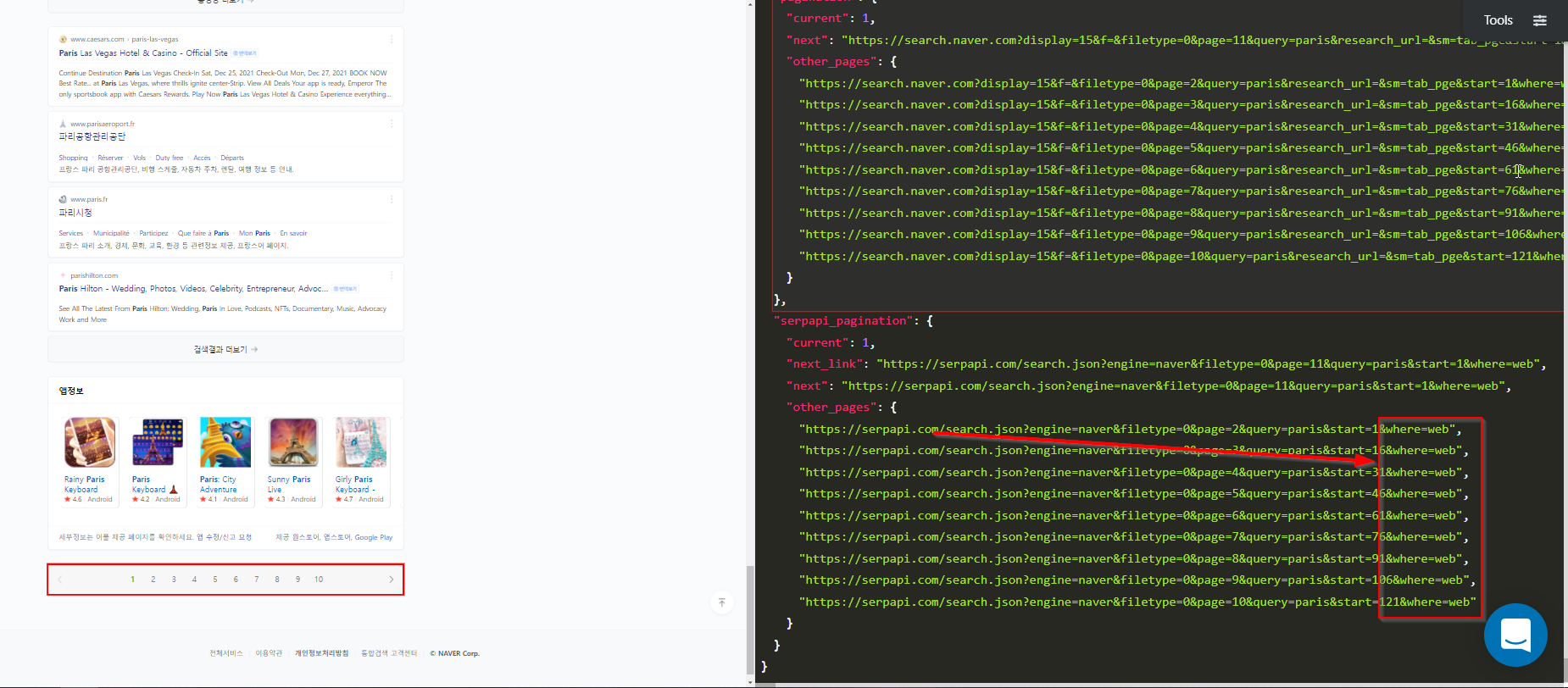
Task: Click the scroll-to-top arrow button
Action: [722, 602]
